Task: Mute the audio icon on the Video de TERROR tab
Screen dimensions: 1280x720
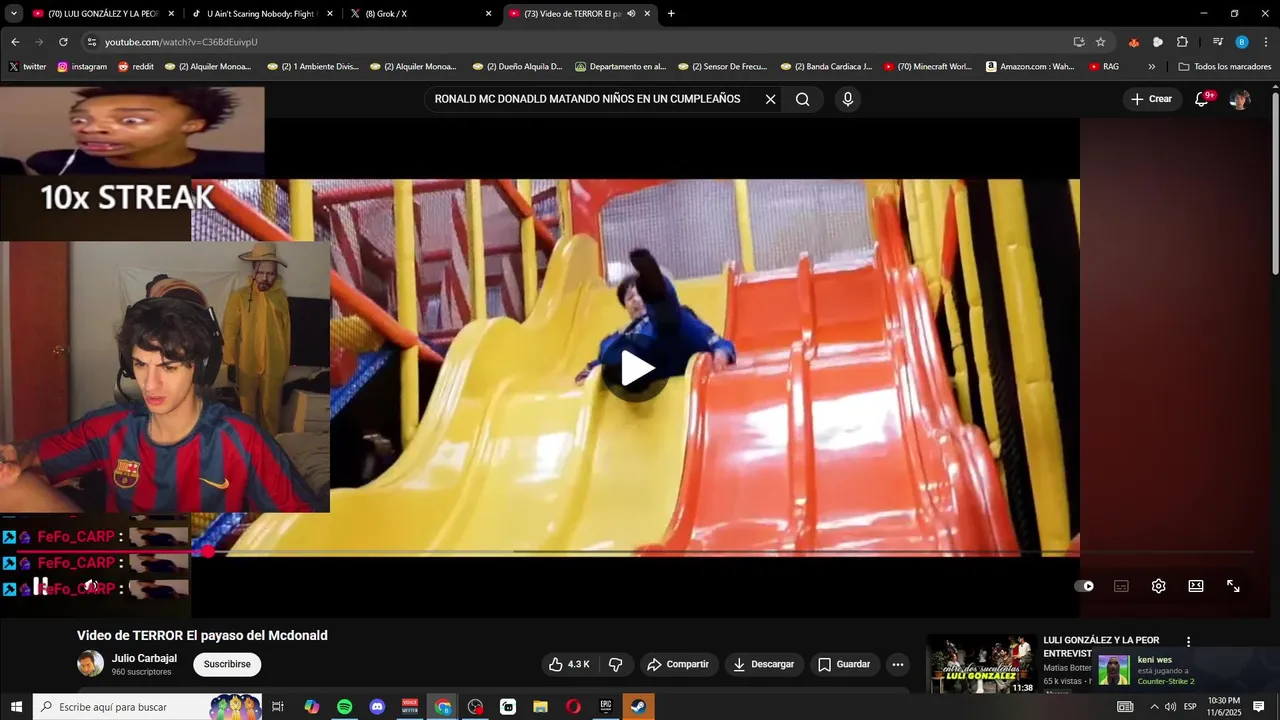Action: (x=631, y=14)
